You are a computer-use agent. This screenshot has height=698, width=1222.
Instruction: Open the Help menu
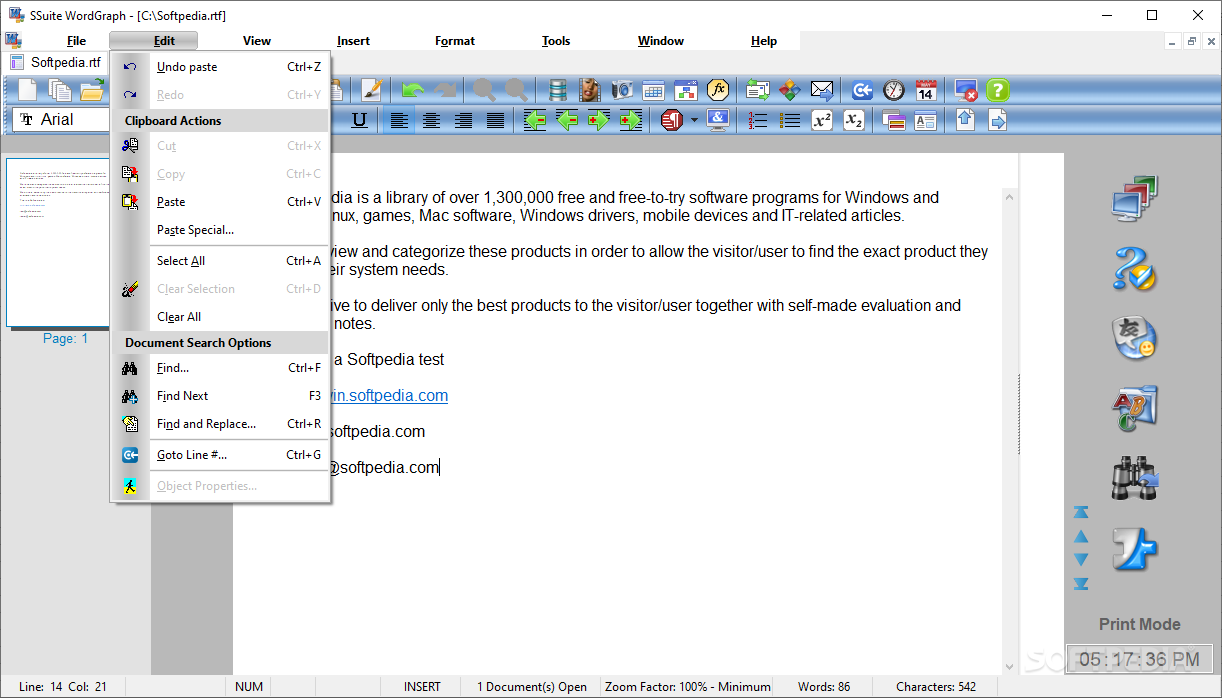coord(764,41)
